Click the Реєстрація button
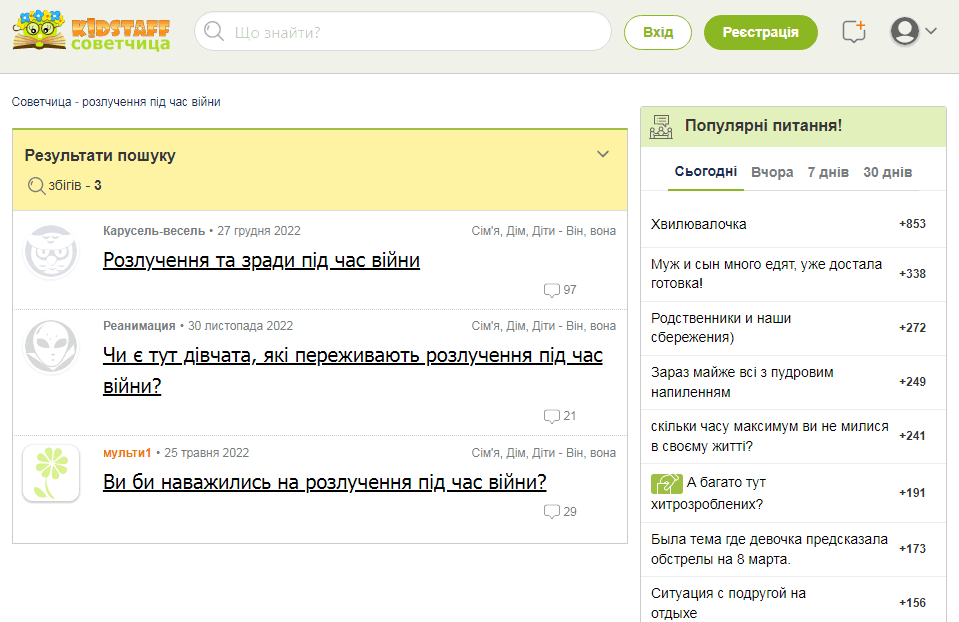Image resolution: width=959 pixels, height=622 pixels. (761, 32)
